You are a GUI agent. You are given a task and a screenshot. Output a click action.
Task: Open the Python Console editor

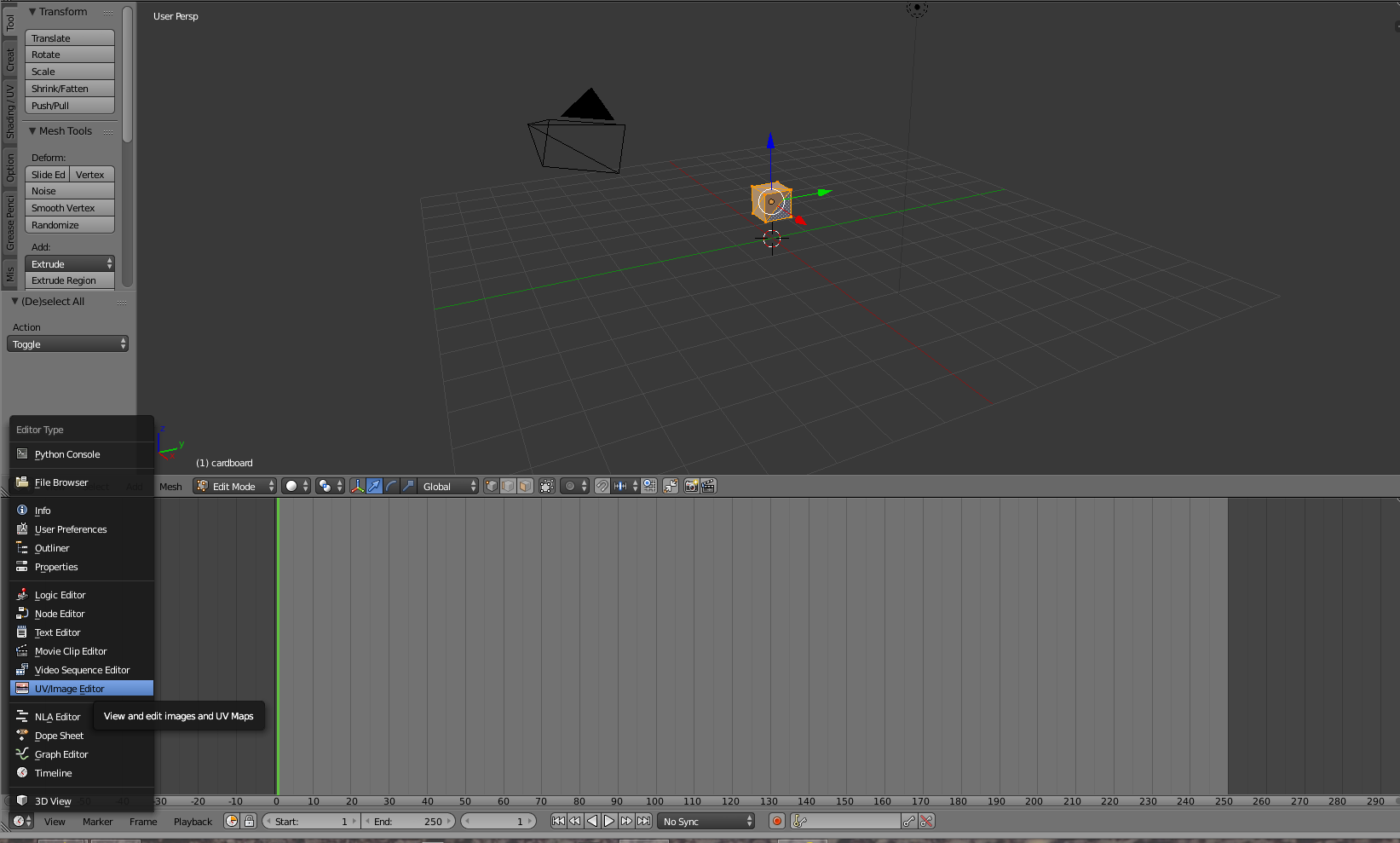[82, 454]
